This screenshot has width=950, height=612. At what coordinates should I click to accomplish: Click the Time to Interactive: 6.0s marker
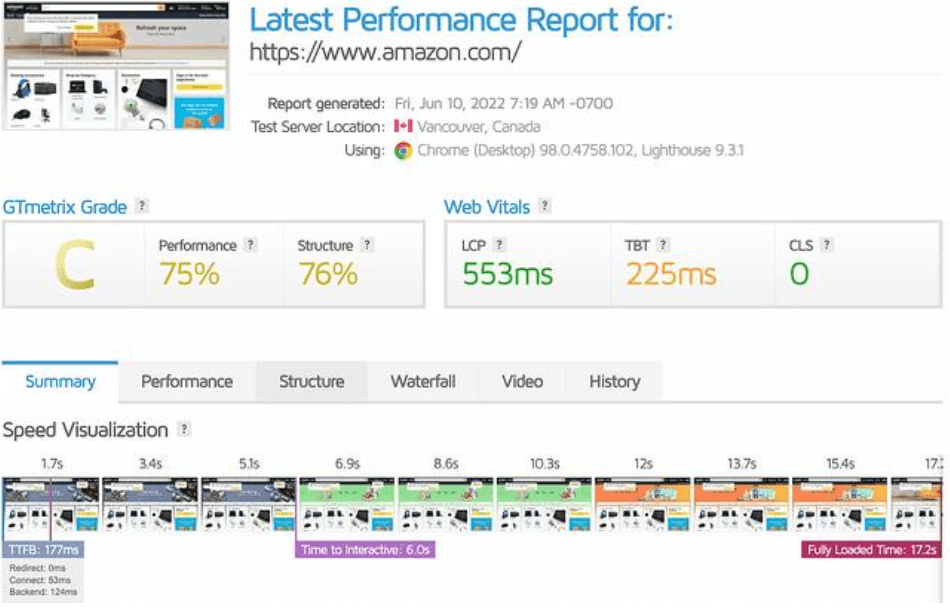[x=365, y=550]
